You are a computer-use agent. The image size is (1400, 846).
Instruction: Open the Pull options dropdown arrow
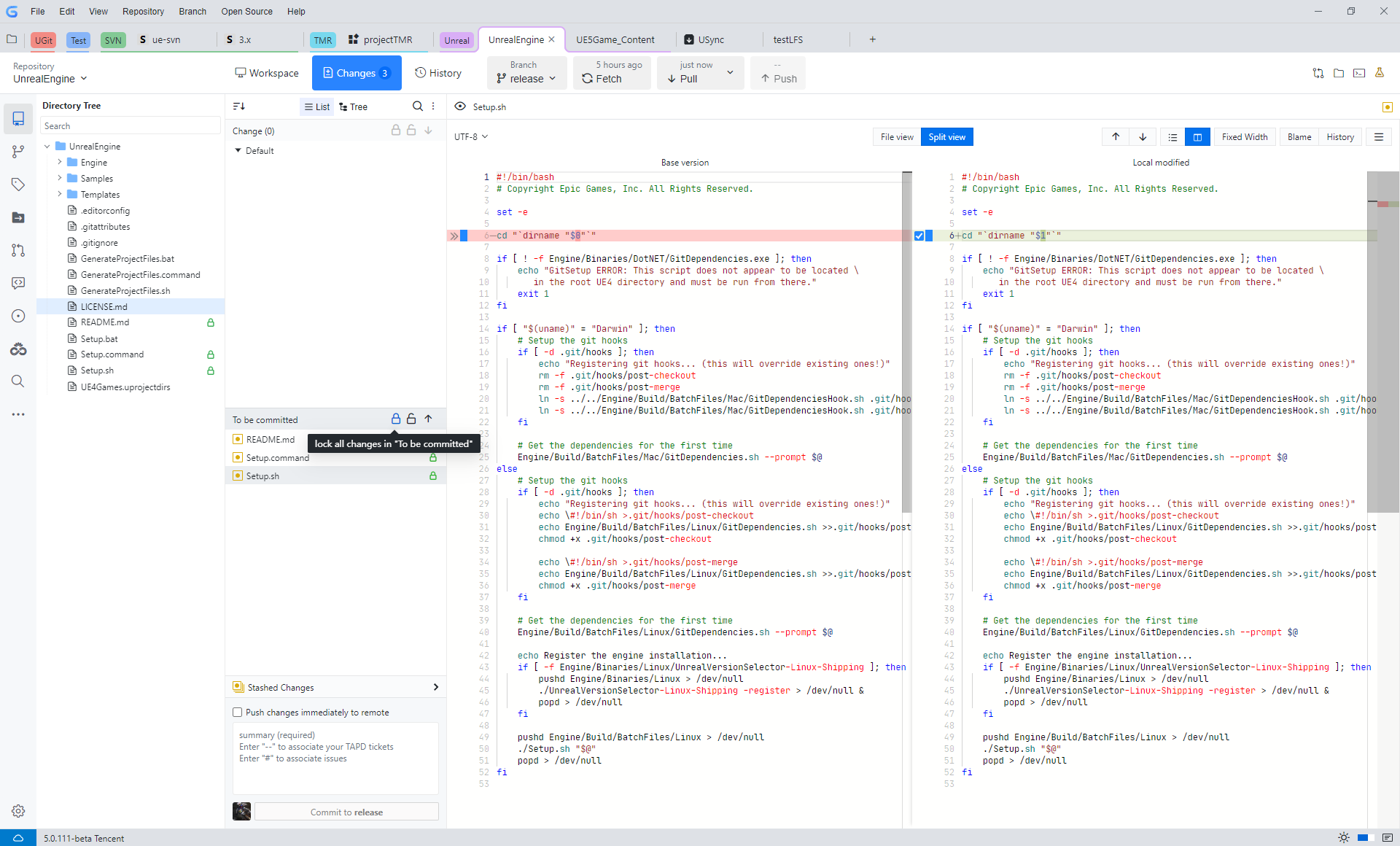click(x=730, y=73)
